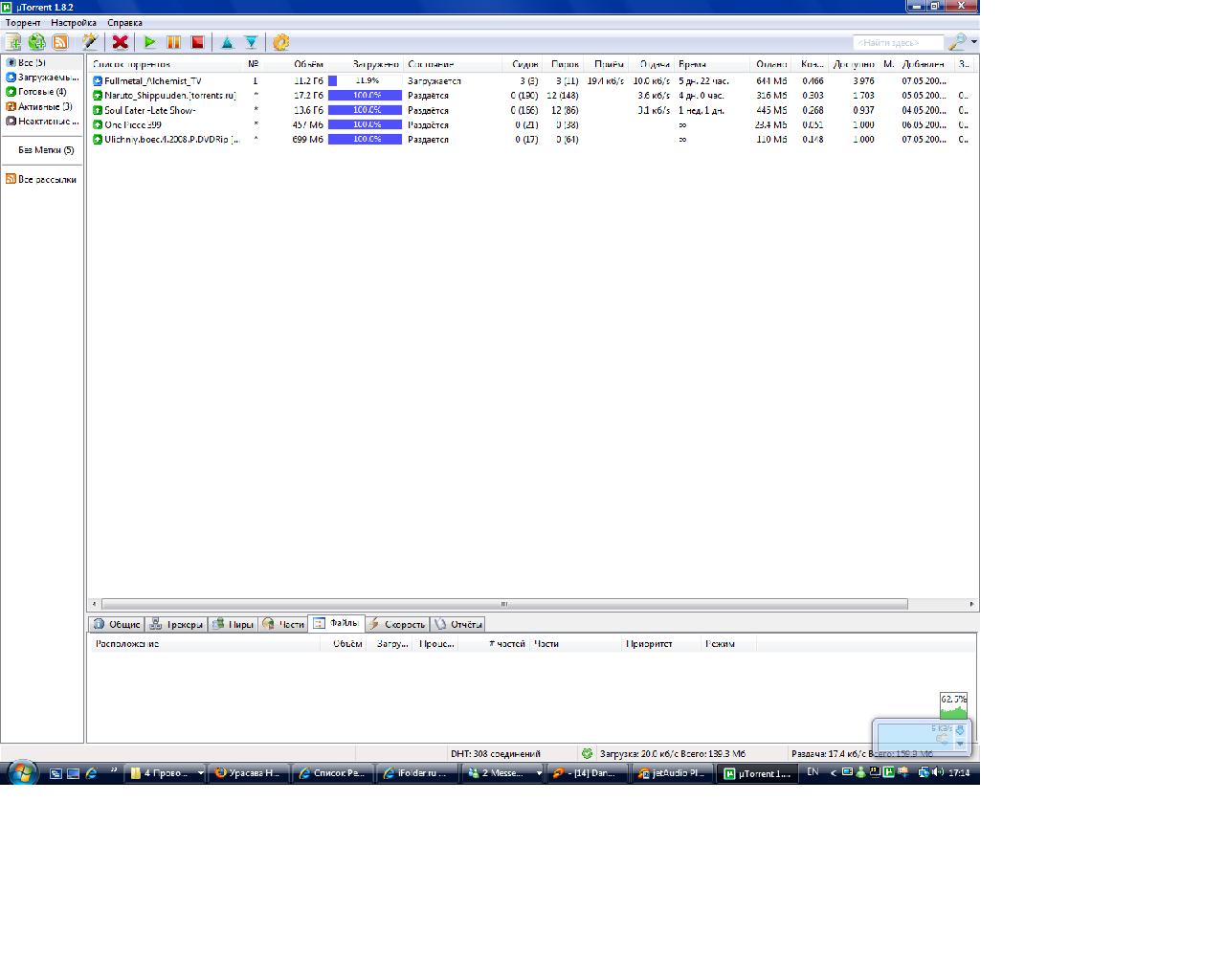Switch to the Трекеры tab
The image size is (1225, 980).
(x=176, y=624)
